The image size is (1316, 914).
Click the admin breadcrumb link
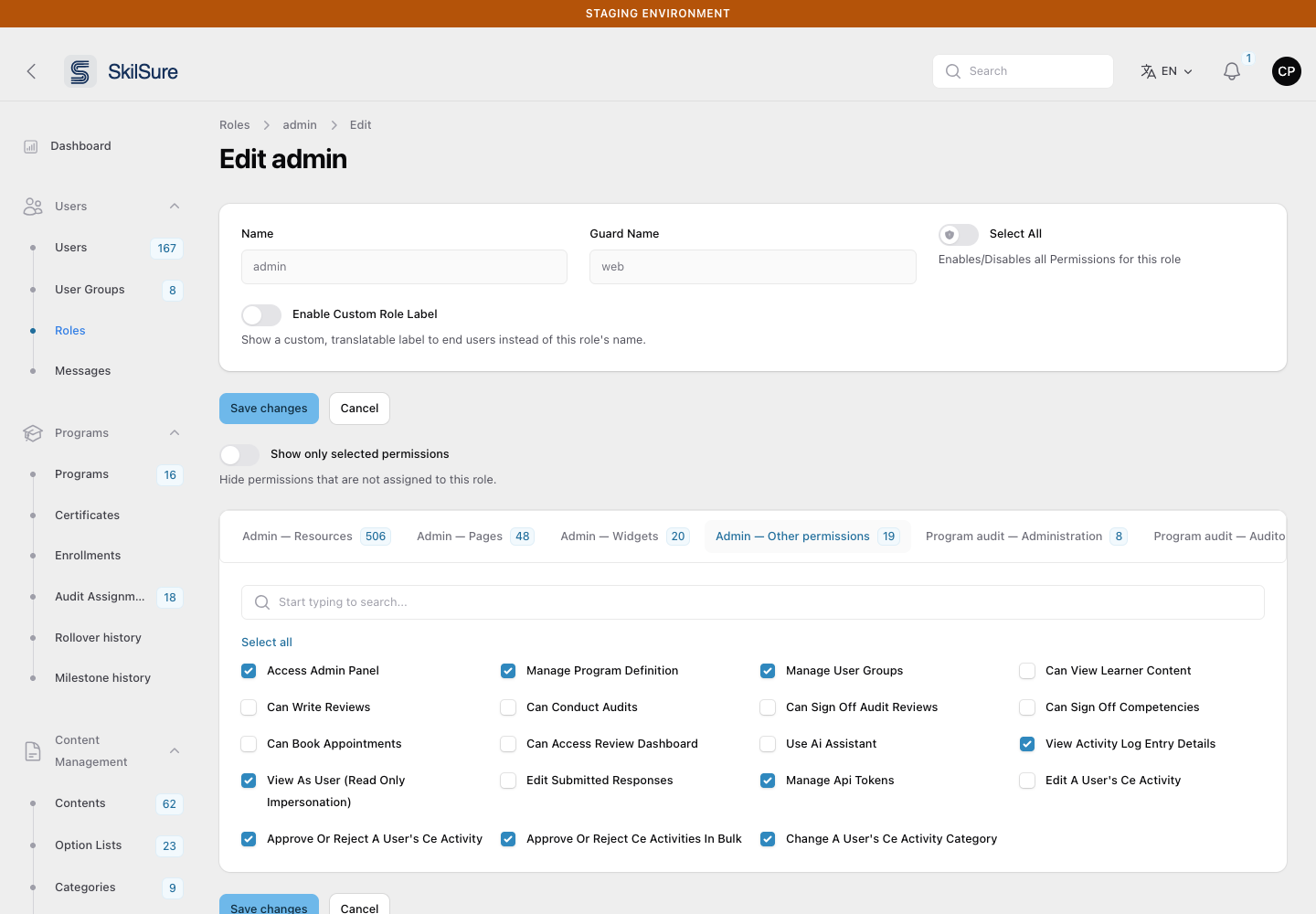point(300,125)
